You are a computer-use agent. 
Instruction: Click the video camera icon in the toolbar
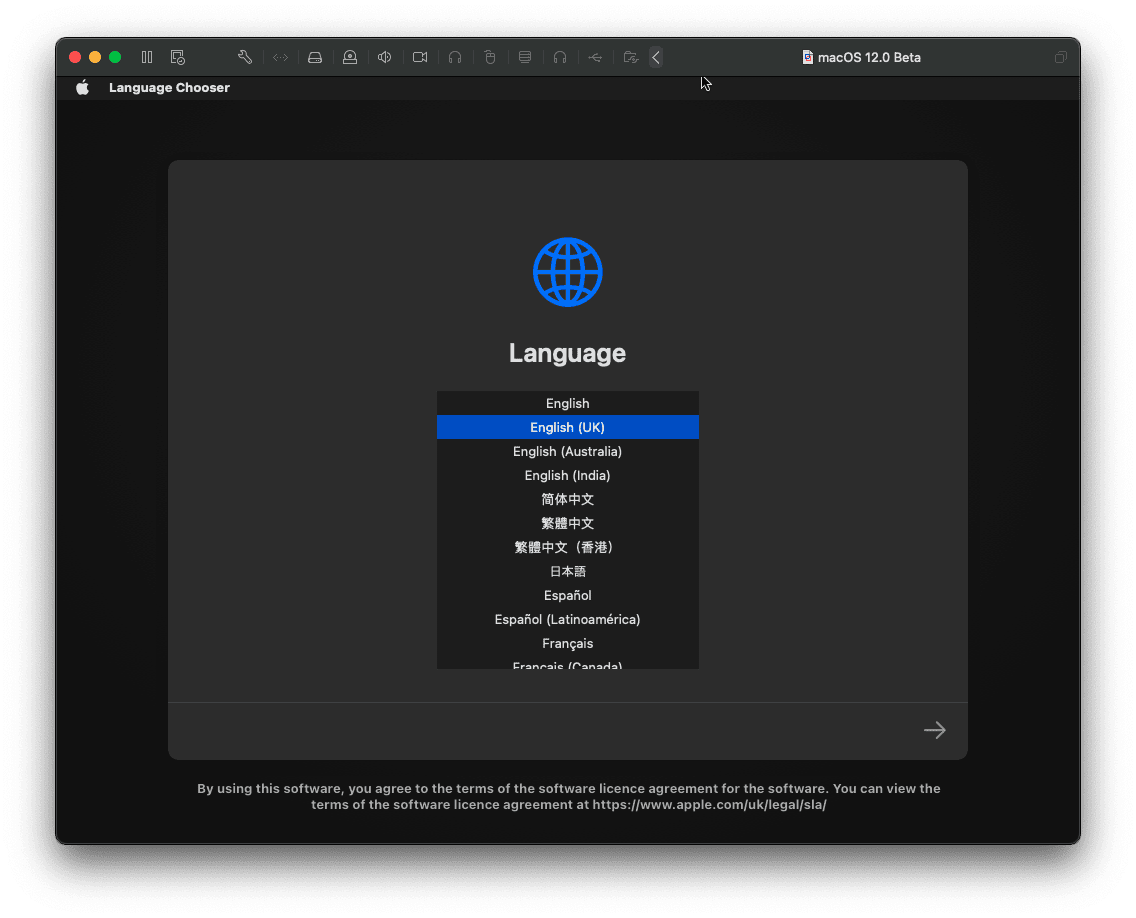(420, 57)
